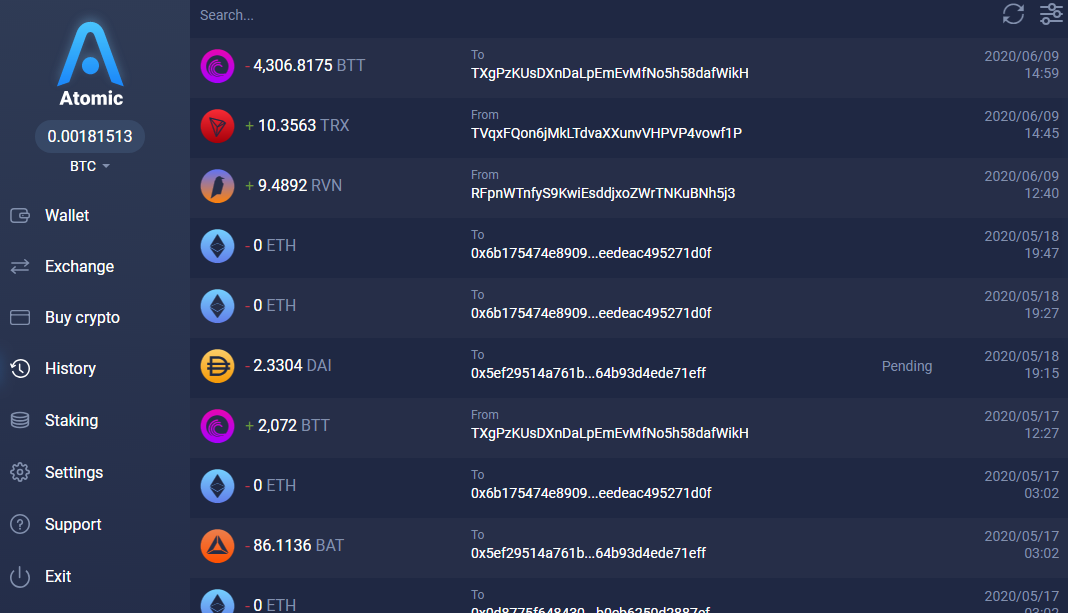This screenshot has height=613, width=1068.
Task: Click TXgPzKUs address in 12:27 transaction
Action: 610,433
